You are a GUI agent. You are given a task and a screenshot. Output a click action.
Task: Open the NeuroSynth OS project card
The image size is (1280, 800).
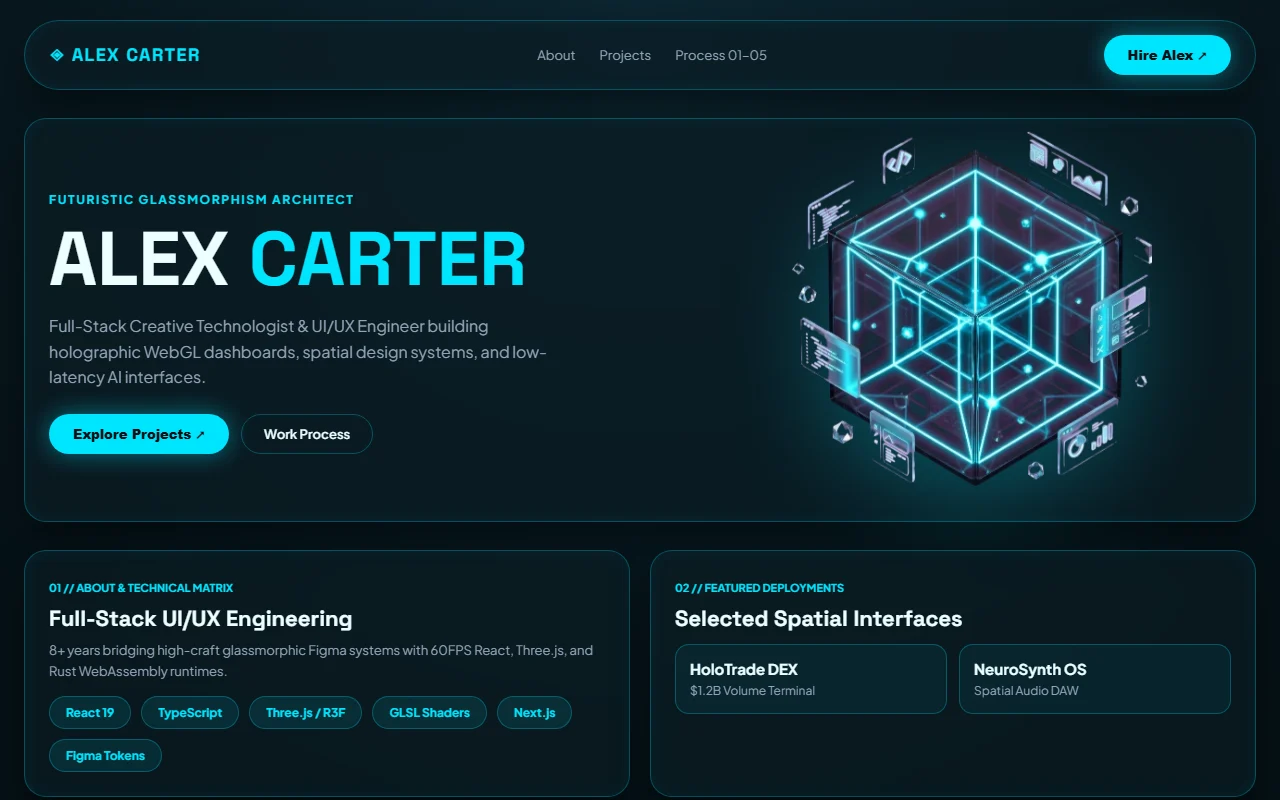(x=1095, y=679)
